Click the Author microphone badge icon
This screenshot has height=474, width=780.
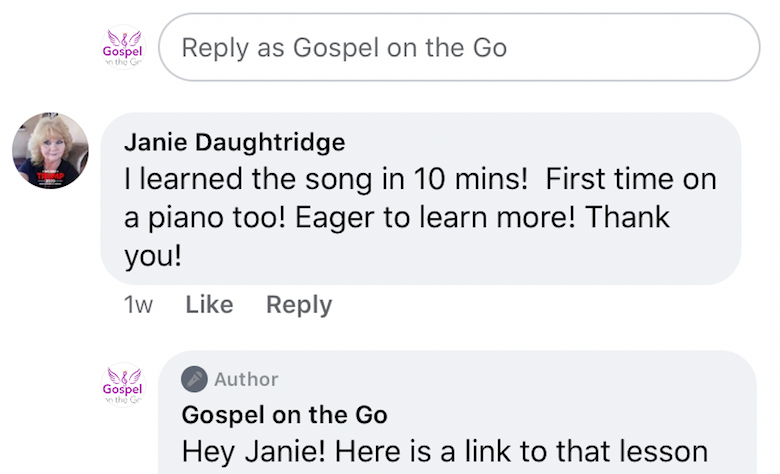click(x=194, y=379)
